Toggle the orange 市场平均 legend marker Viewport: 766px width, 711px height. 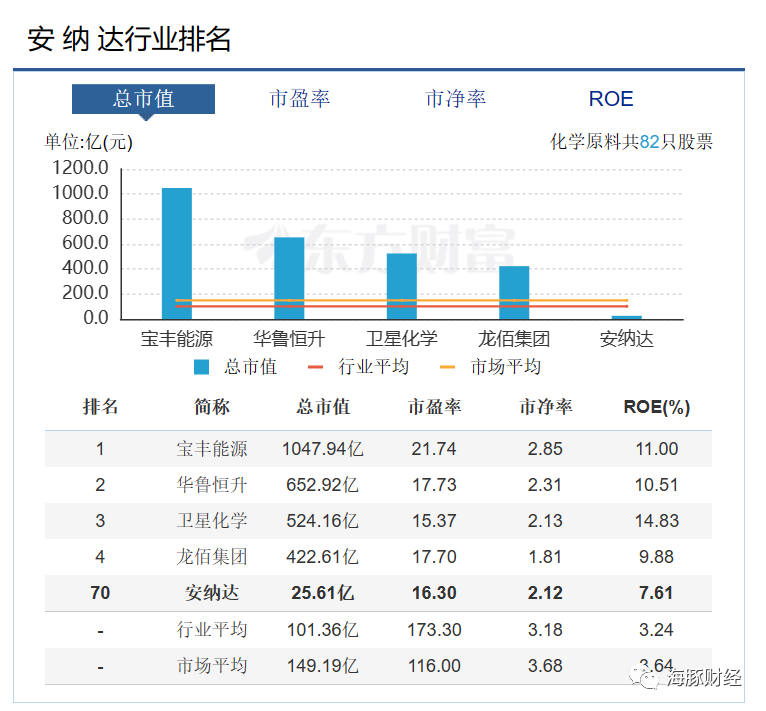coord(447,367)
